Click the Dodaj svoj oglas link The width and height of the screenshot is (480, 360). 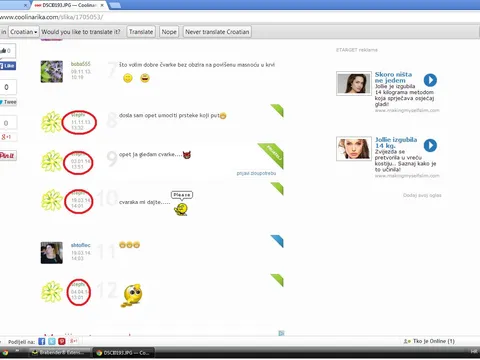[422, 195]
